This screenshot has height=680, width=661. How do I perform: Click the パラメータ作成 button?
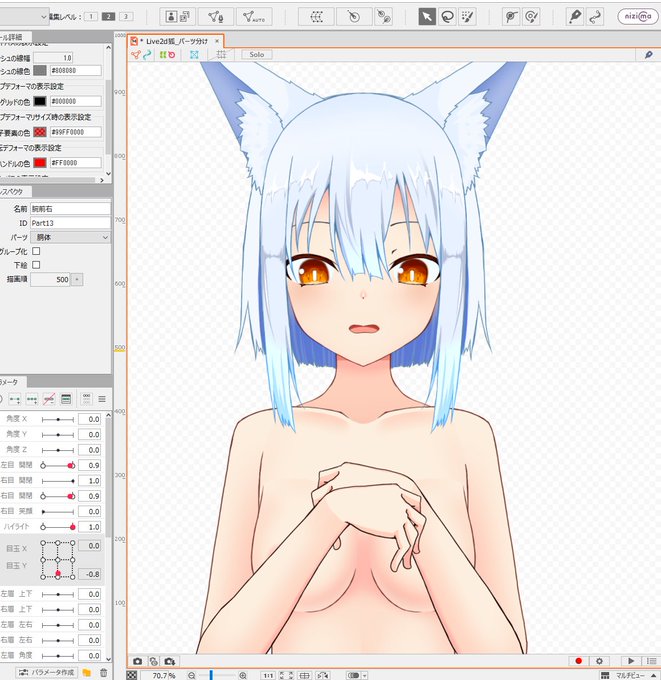(47, 672)
